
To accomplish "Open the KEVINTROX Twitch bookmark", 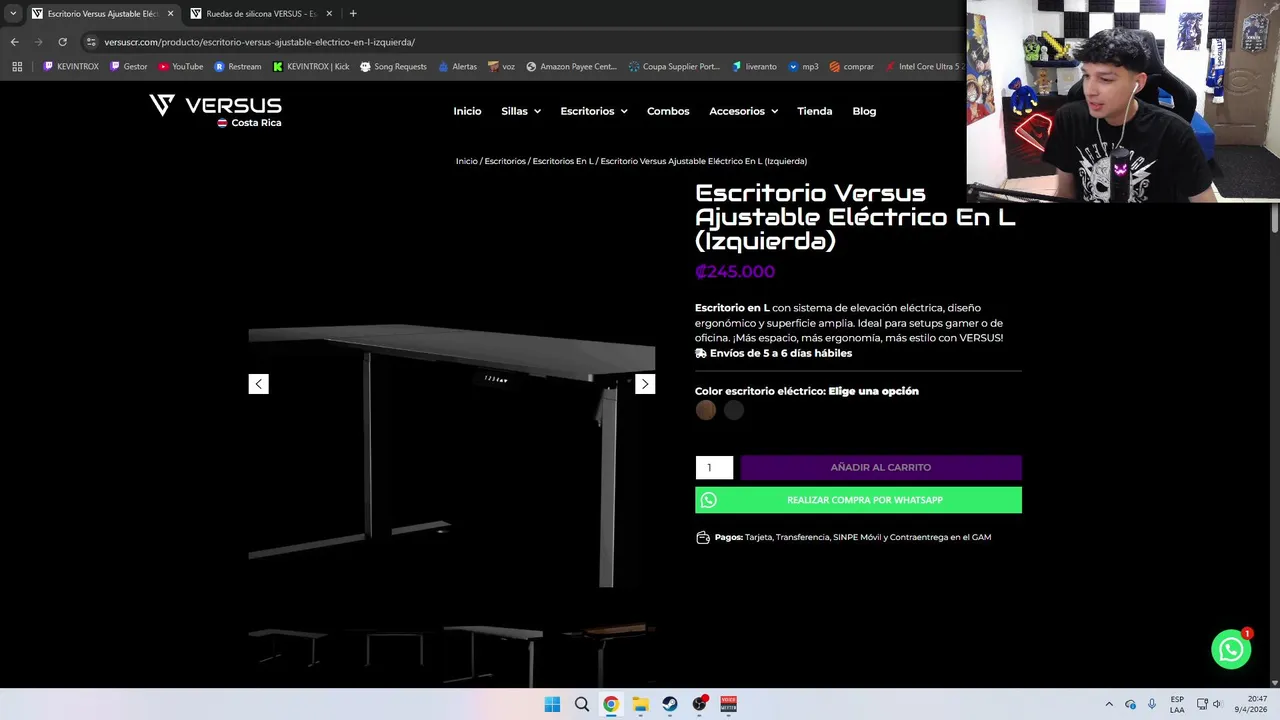I will (70, 67).
